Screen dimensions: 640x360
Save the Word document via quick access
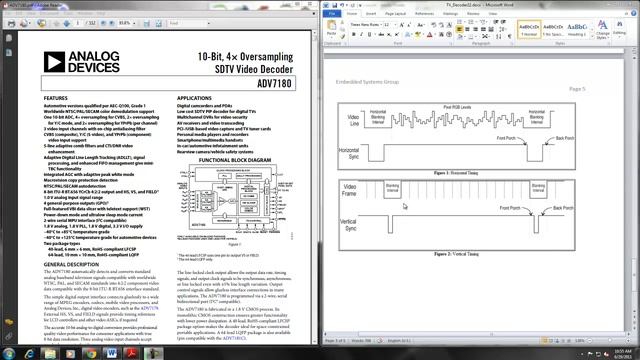pyautogui.click(x=334, y=5)
